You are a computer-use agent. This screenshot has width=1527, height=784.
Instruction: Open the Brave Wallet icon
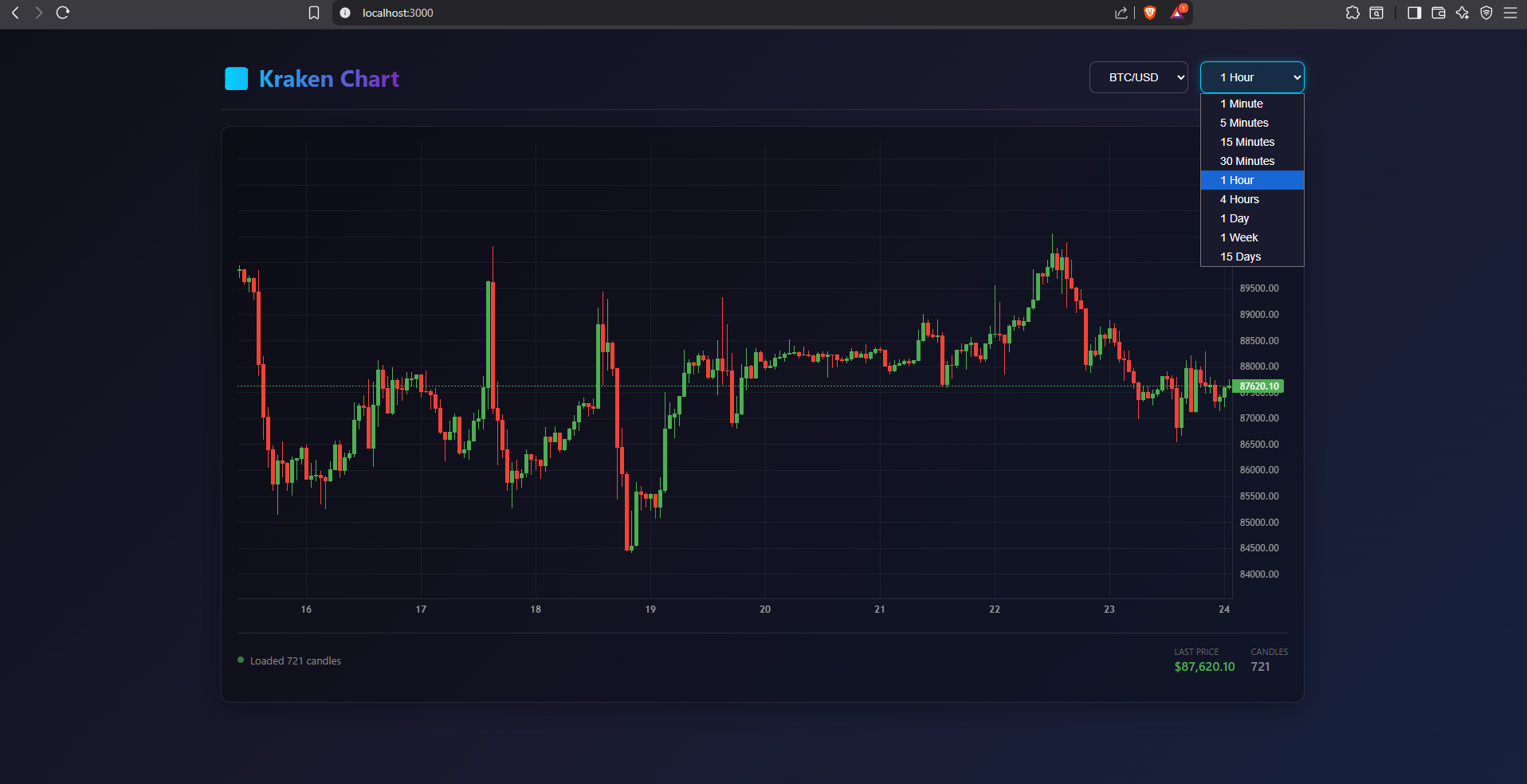[1439, 13]
